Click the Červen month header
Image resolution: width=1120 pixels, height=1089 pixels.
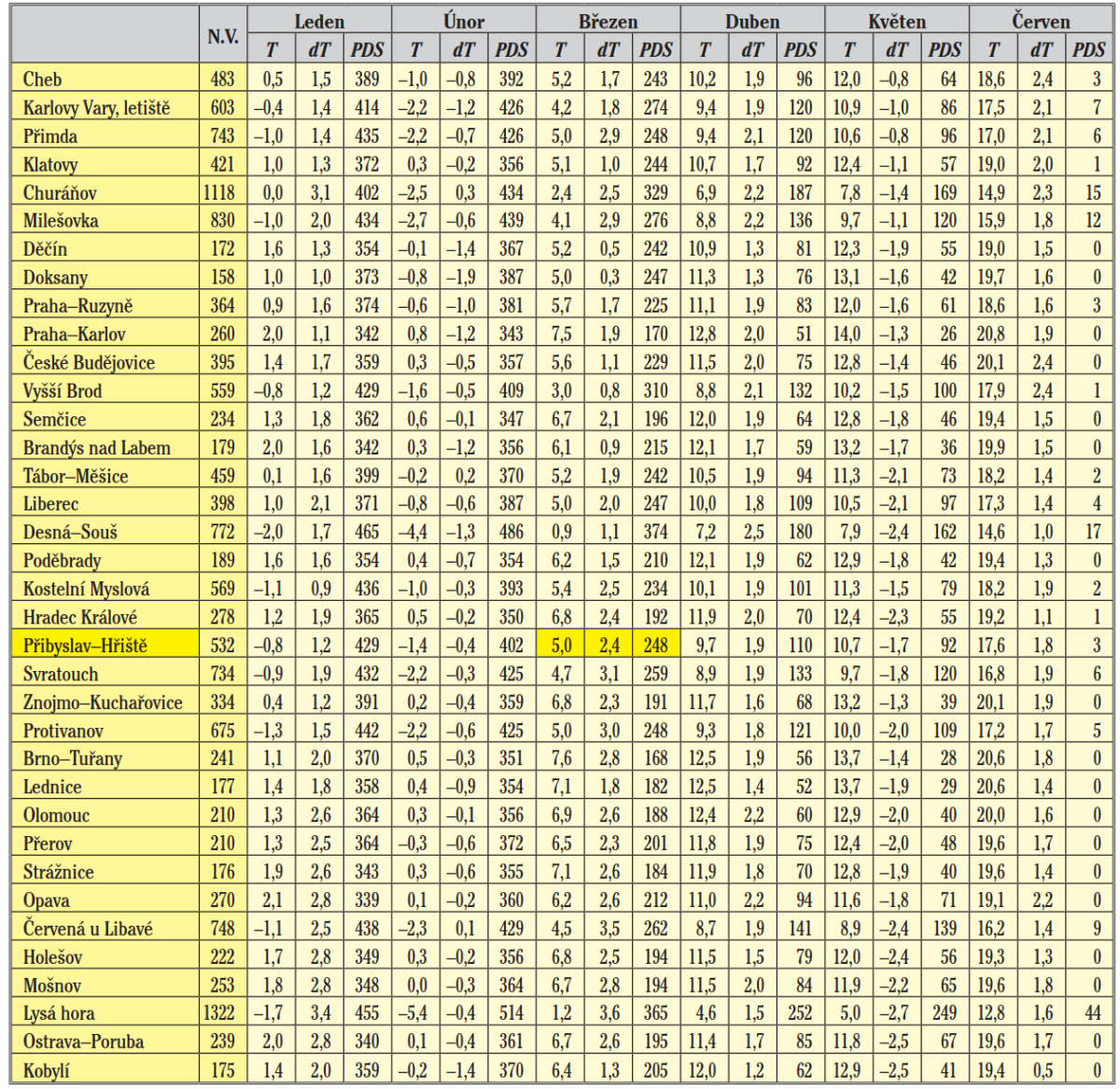pyautogui.click(x=1041, y=21)
